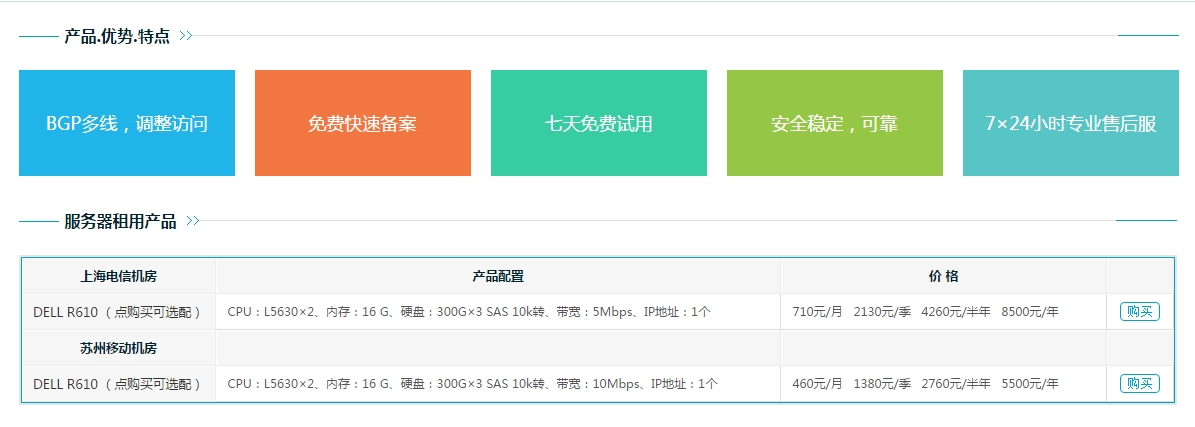The image size is (1195, 427).
Task: Click 购买 for the 苏州移动机房 DELL R610
Action: pos(1139,384)
